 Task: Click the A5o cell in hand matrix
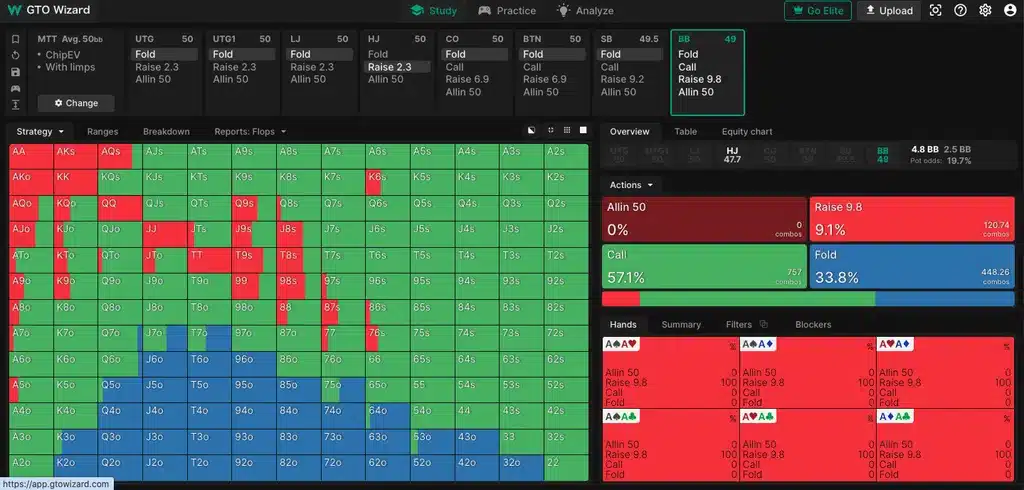(31, 390)
